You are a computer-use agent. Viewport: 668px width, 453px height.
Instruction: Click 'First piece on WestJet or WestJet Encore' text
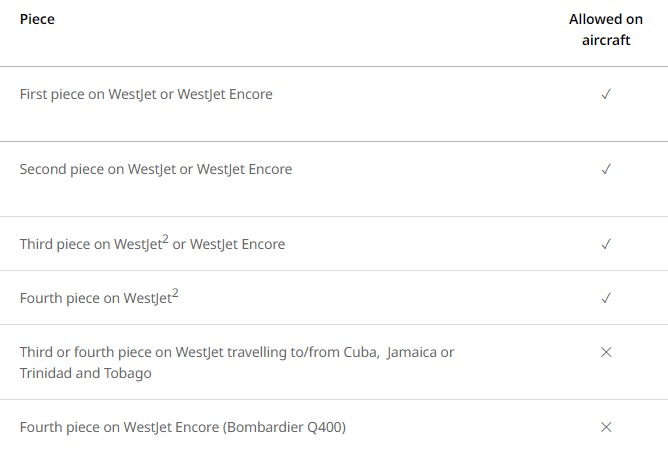146,94
